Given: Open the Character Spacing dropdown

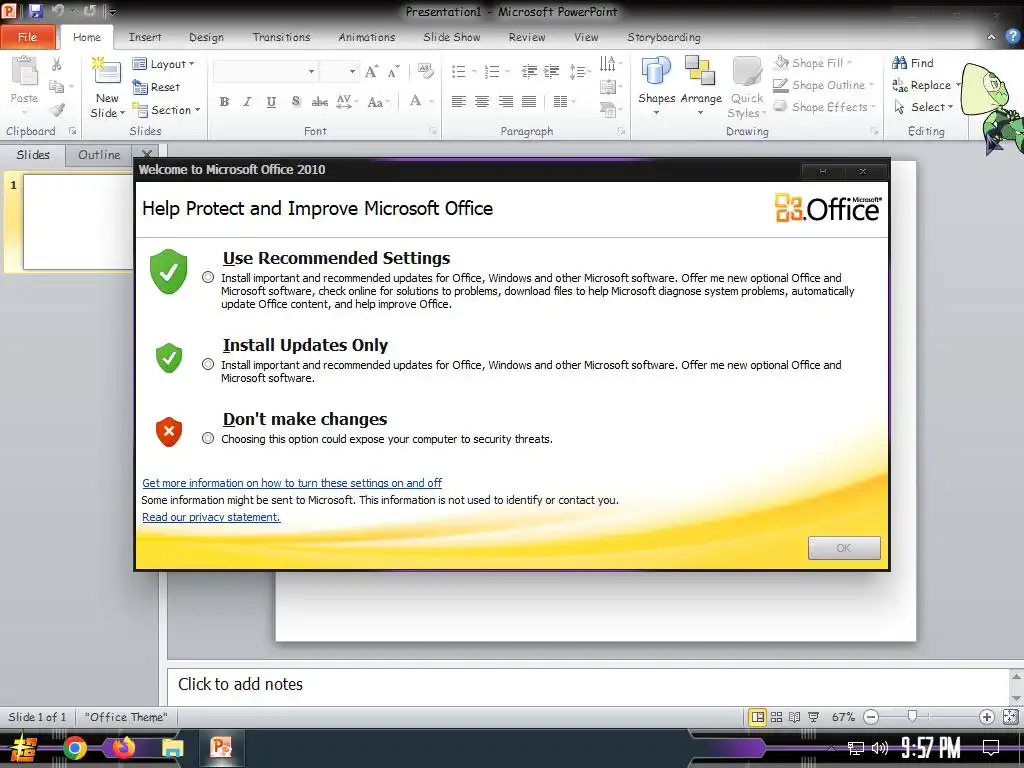Looking at the screenshot, I should pyautogui.click(x=347, y=102).
